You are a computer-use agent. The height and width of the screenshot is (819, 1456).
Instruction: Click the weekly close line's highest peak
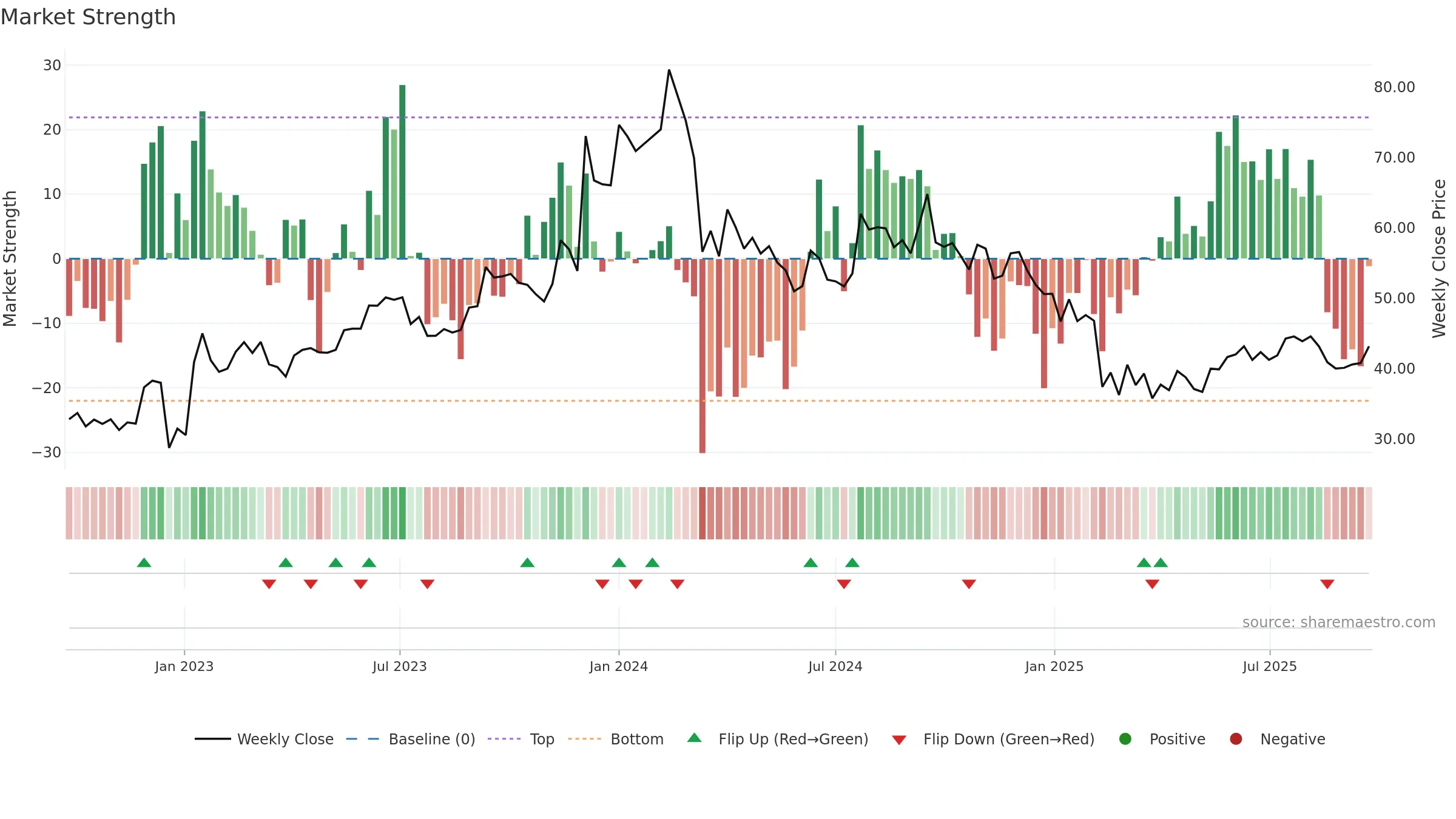[669, 70]
